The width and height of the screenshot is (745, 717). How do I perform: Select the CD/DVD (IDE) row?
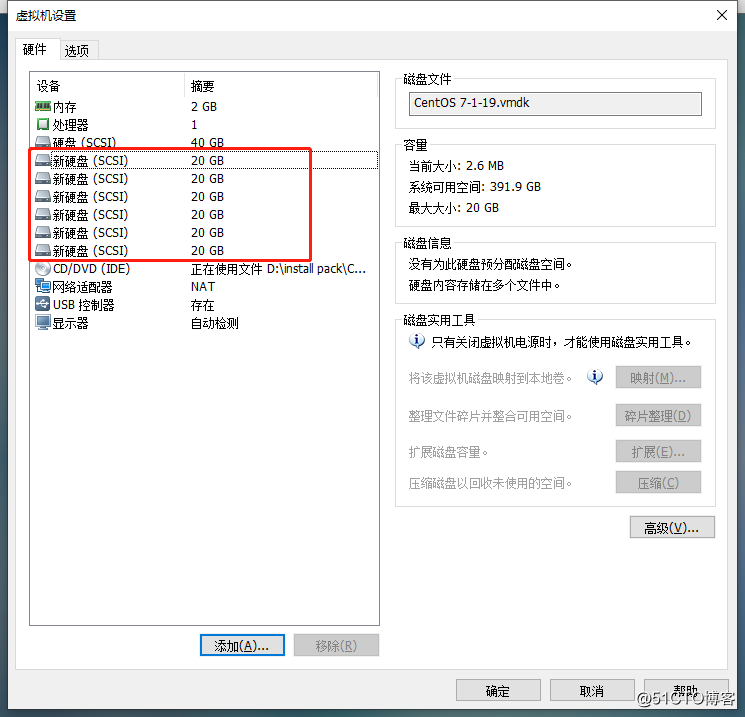coord(205,269)
